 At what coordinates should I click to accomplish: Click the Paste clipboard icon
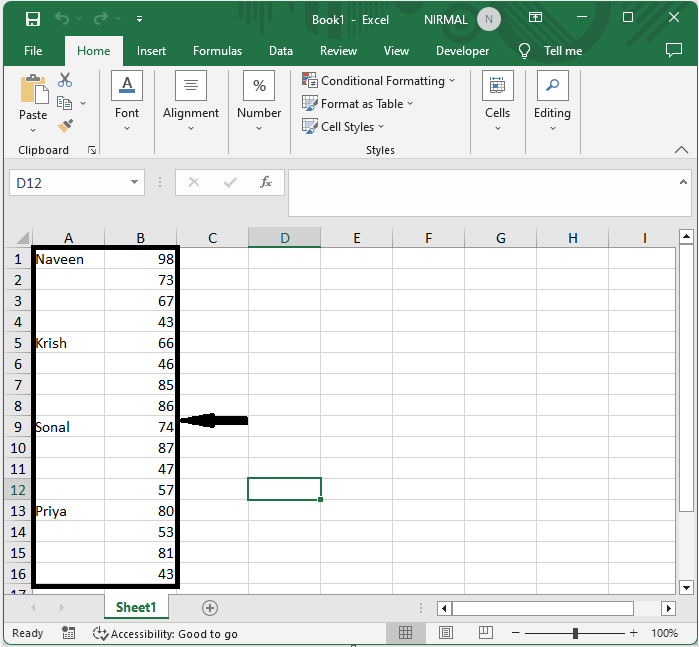tap(33, 89)
